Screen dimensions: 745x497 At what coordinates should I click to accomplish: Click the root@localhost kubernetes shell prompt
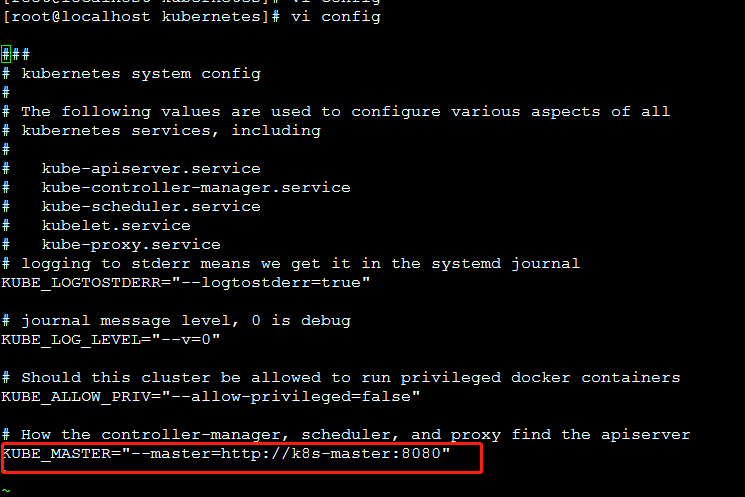(x=142, y=17)
